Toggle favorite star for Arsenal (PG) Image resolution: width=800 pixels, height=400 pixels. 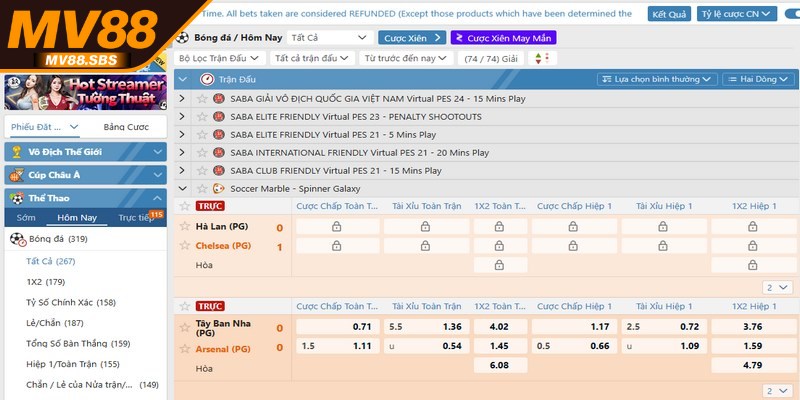[x=184, y=348]
